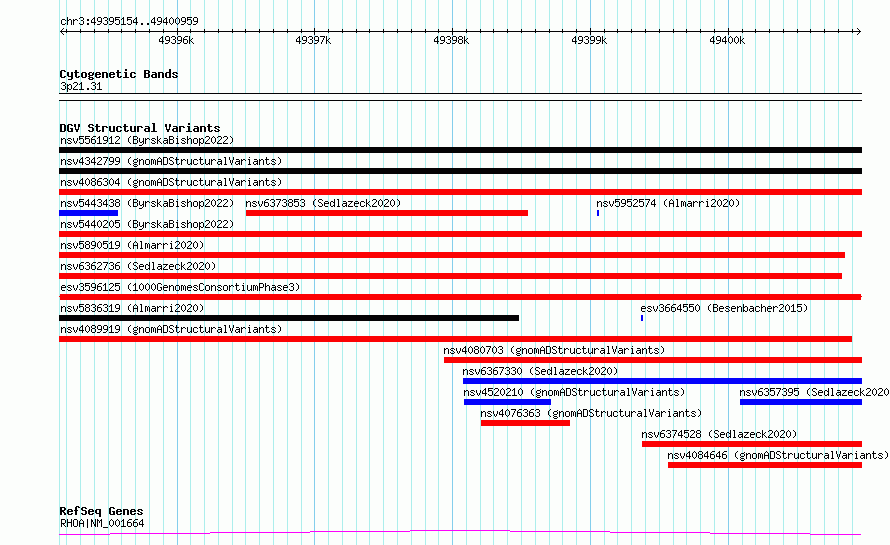890x545 pixels.
Task: Open nsv4086304 (gnomADStructuralVariants) label
Action: (171, 182)
